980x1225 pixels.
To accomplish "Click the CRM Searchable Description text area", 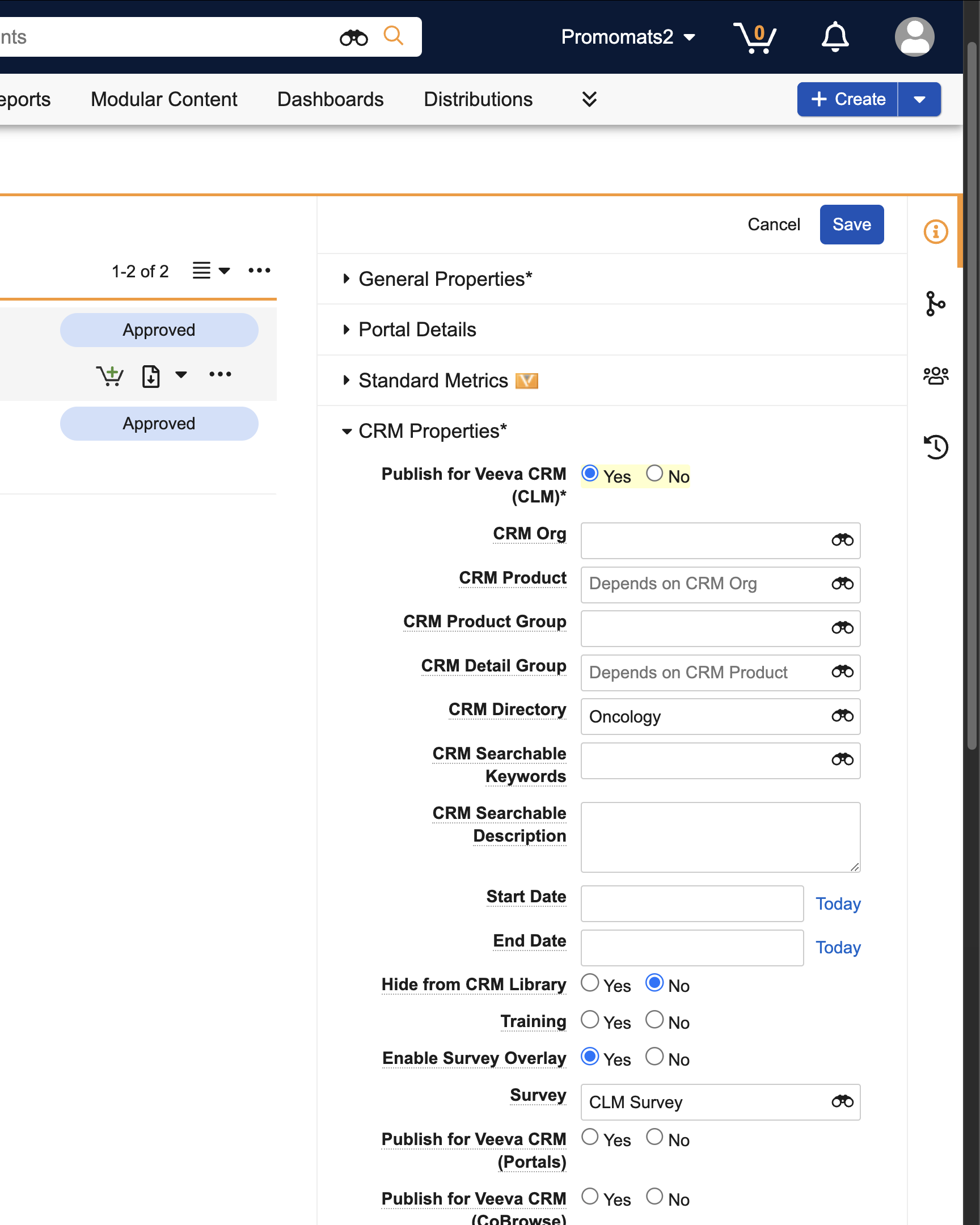I will [720, 837].
